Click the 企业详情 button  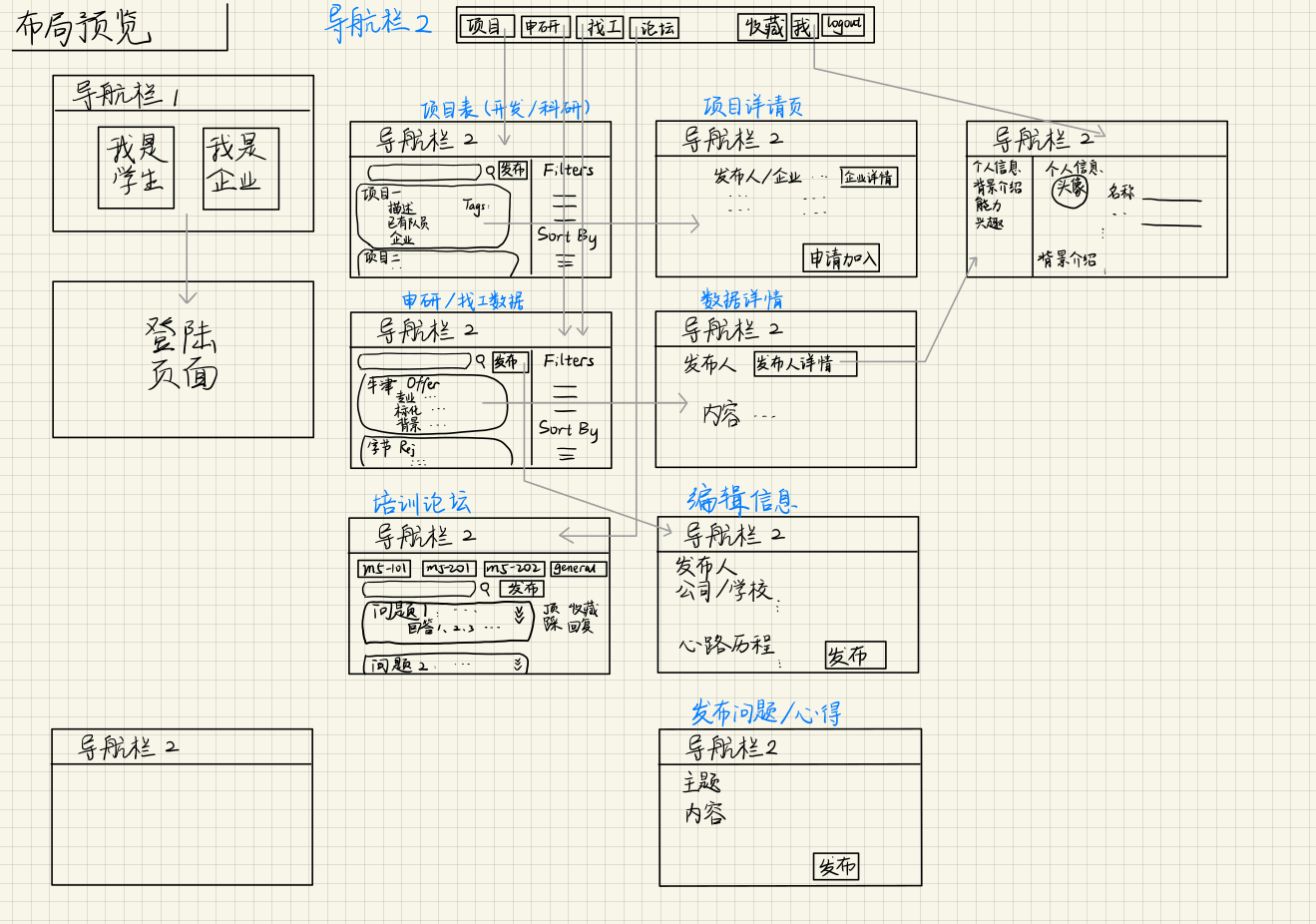[868, 178]
